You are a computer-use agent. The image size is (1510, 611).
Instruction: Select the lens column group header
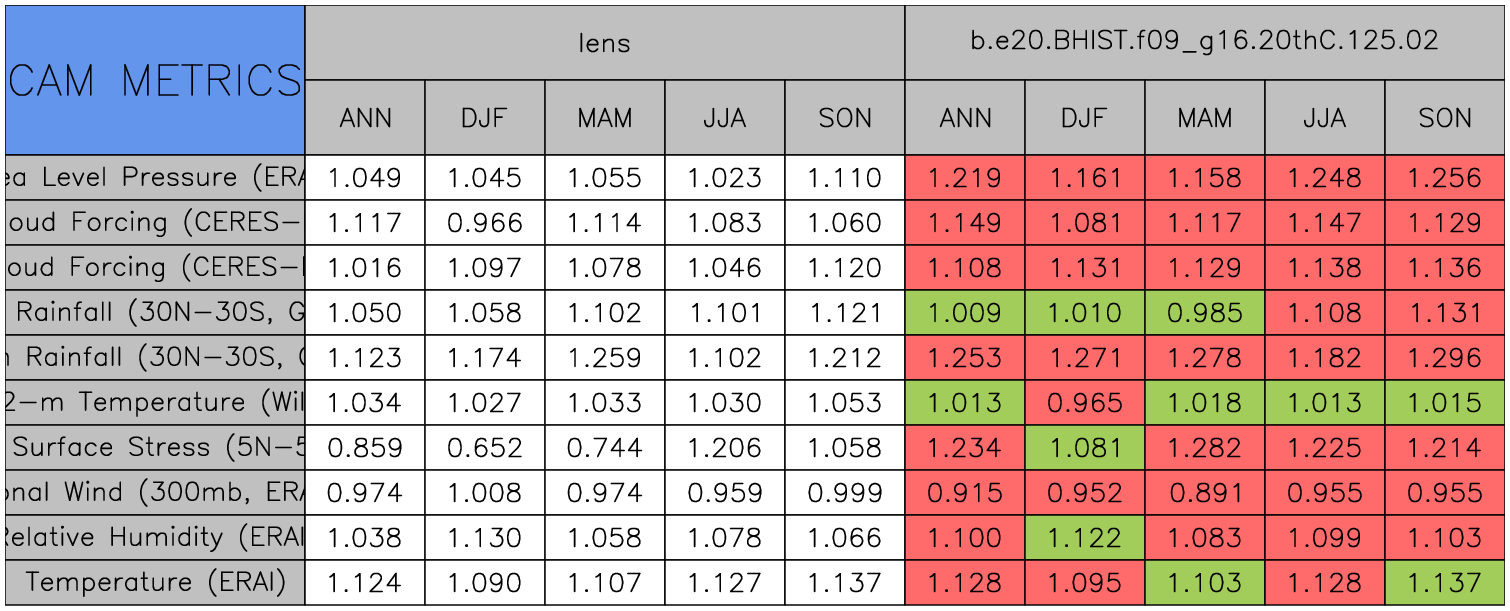604,42
